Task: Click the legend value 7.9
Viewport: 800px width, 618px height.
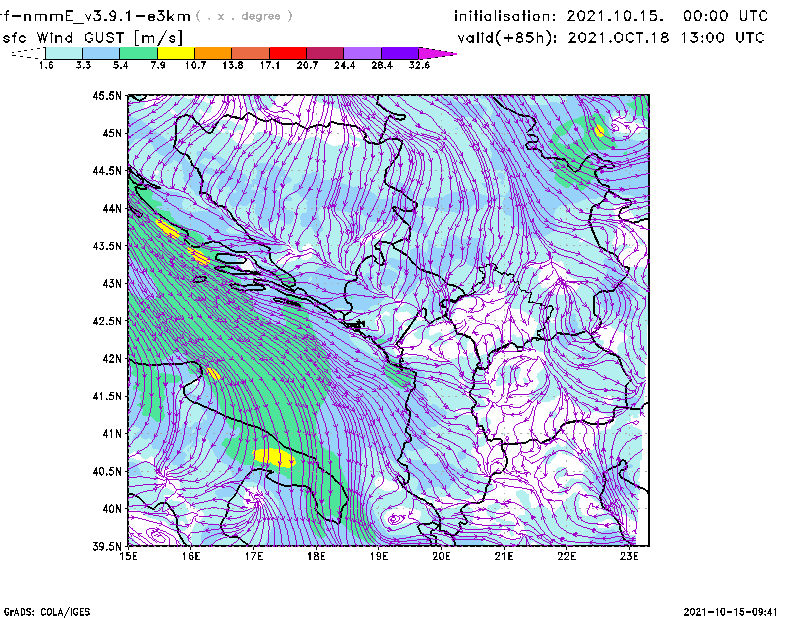Action: (158, 65)
